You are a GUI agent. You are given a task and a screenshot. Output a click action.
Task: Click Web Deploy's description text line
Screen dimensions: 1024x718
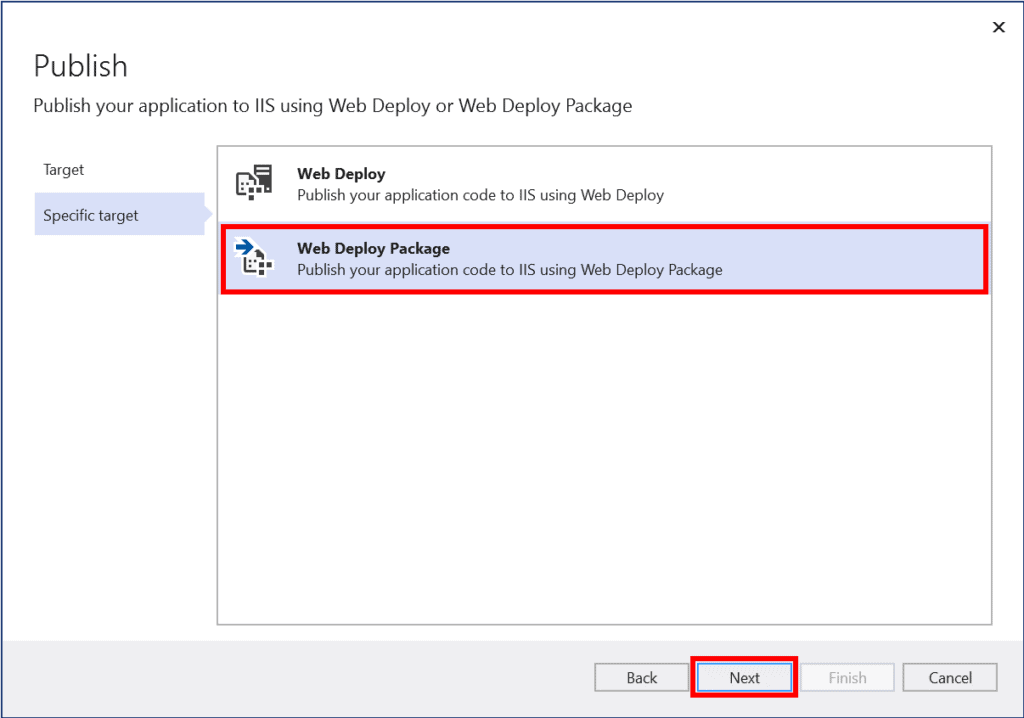click(x=480, y=195)
